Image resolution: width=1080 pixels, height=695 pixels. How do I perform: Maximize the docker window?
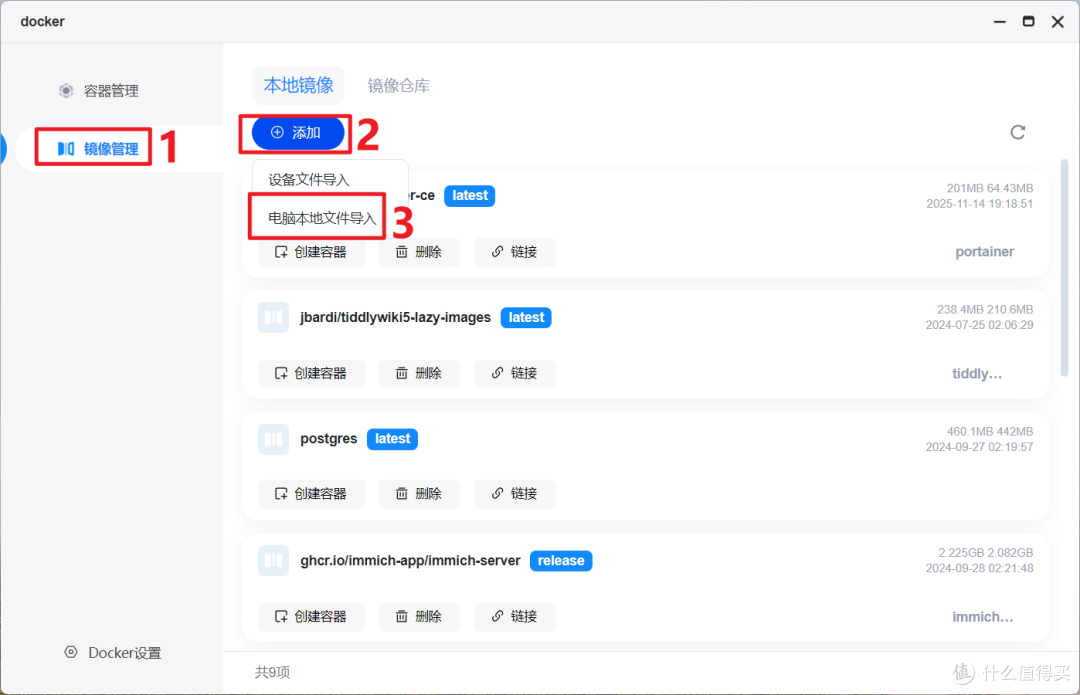(1028, 21)
